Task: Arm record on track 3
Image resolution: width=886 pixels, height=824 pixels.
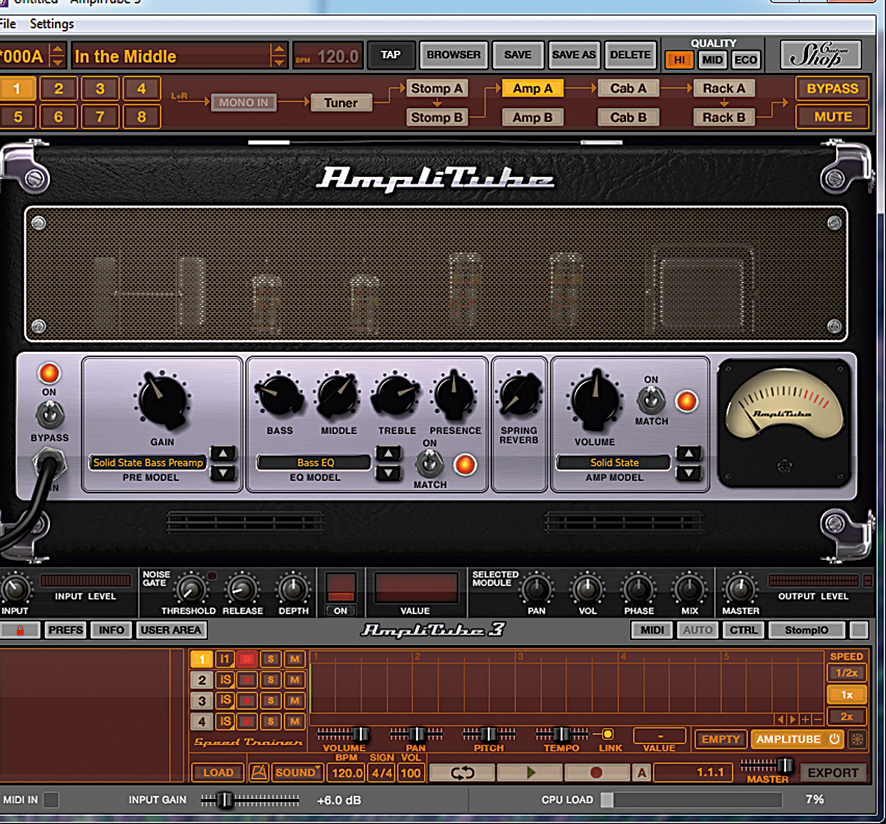Action: [x=247, y=701]
